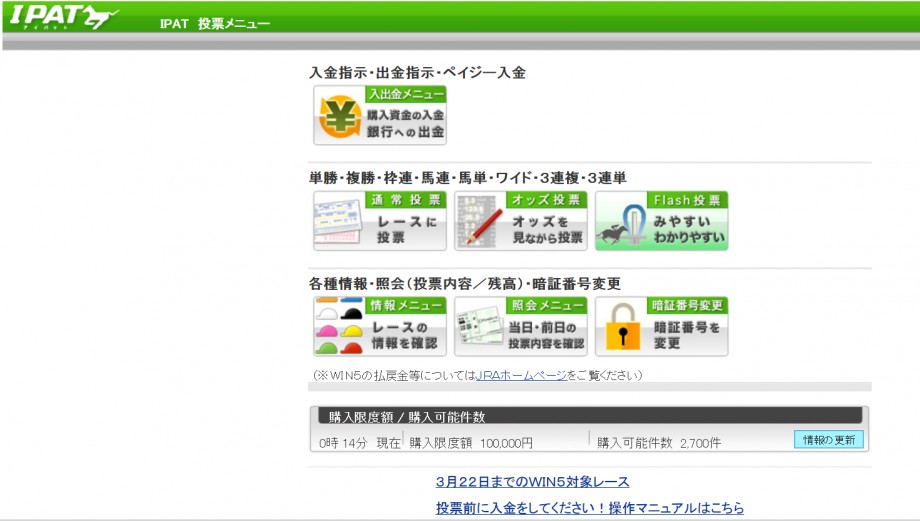The image size is (920, 521).
Task: Click the 0時14分 現在 timestamp
Action: 360,443
